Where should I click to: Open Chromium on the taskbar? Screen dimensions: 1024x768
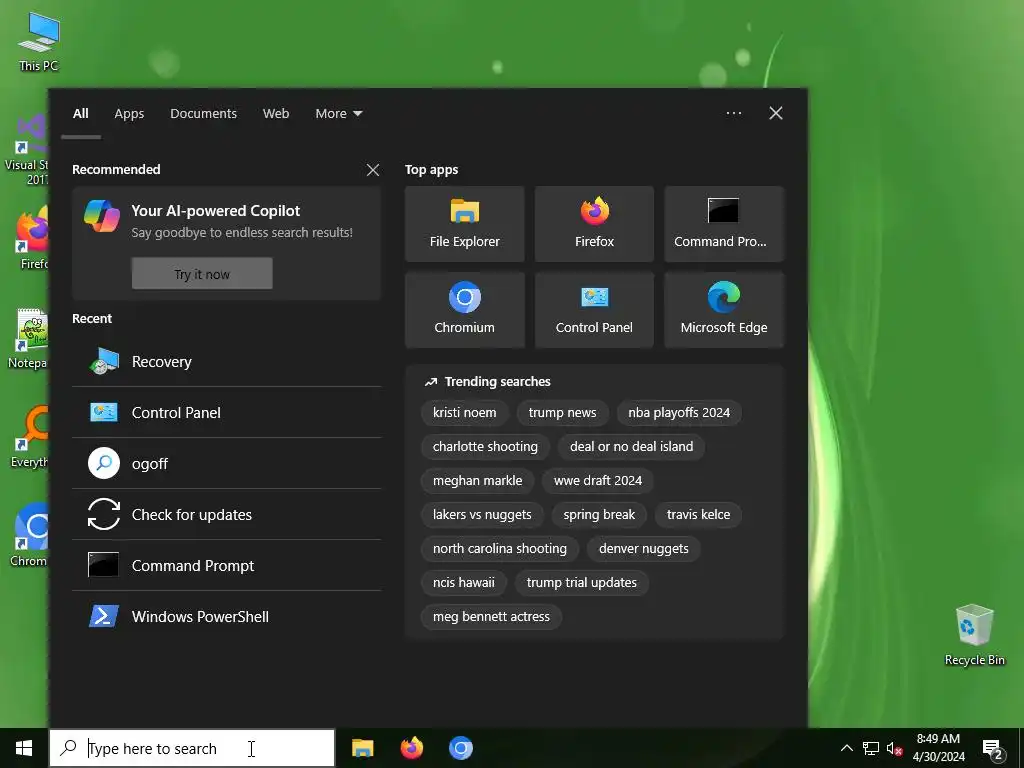pos(460,748)
